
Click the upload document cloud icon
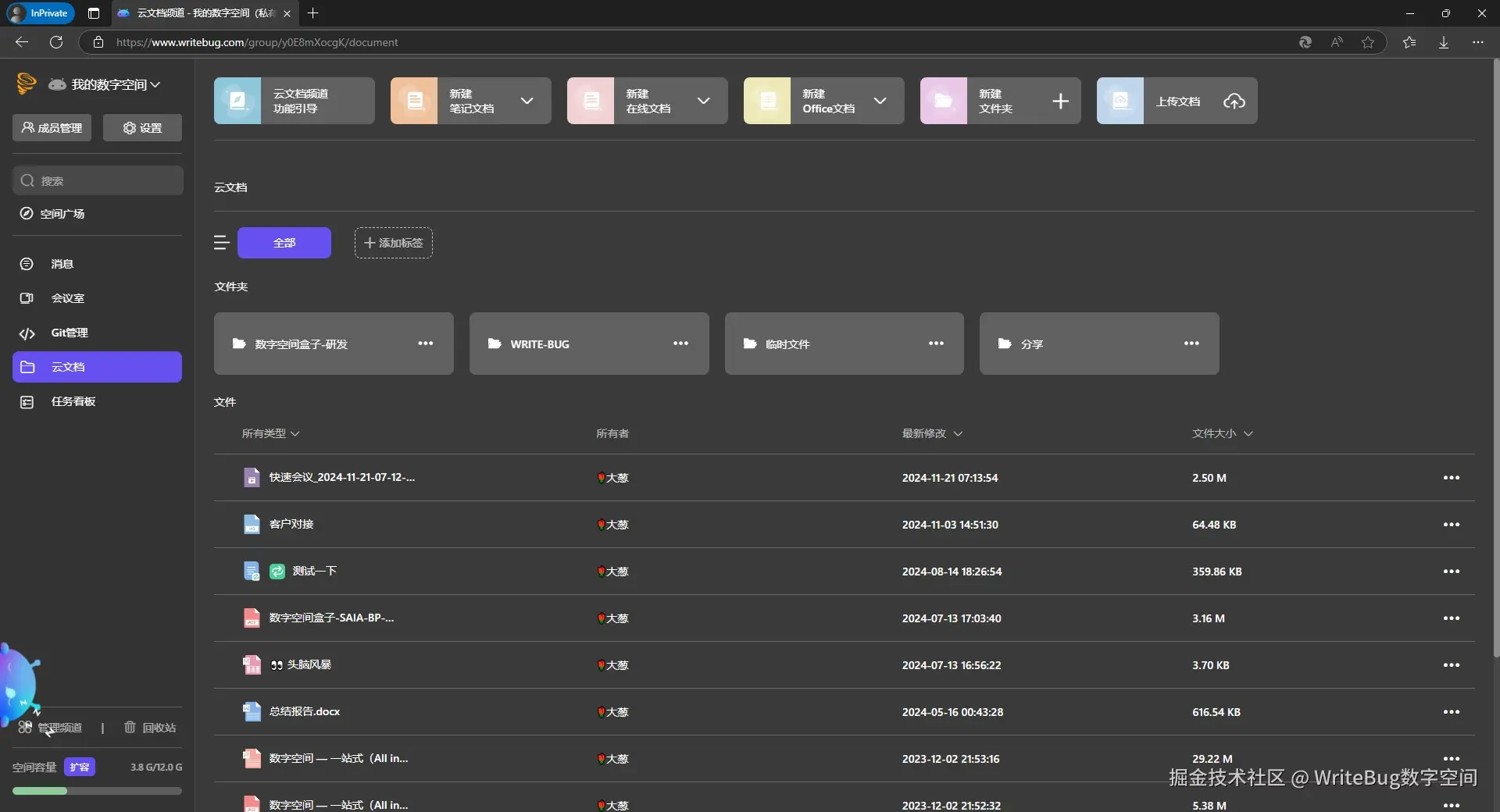pos(1234,101)
